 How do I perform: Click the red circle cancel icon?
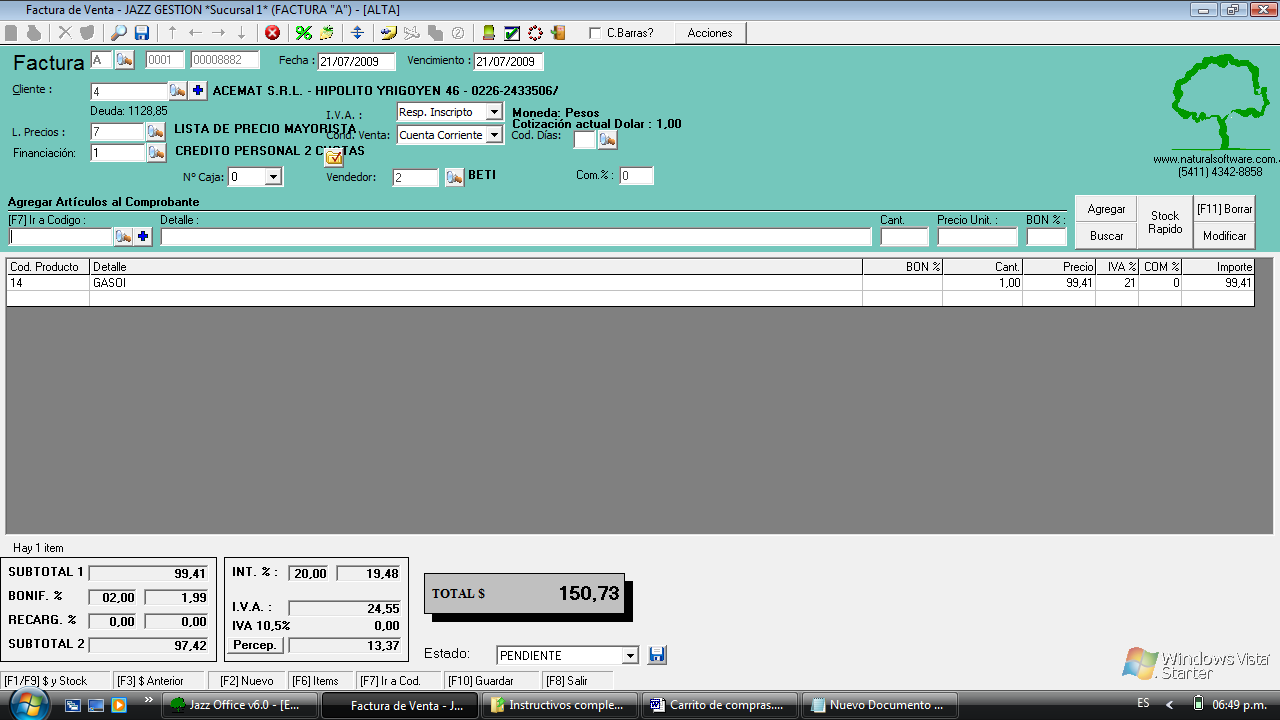point(272,33)
